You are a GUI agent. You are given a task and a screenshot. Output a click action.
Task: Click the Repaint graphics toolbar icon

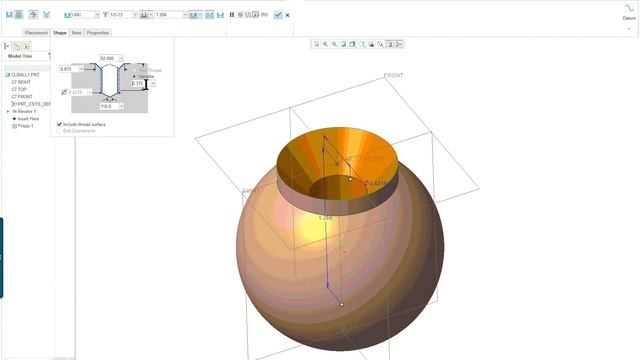point(343,44)
